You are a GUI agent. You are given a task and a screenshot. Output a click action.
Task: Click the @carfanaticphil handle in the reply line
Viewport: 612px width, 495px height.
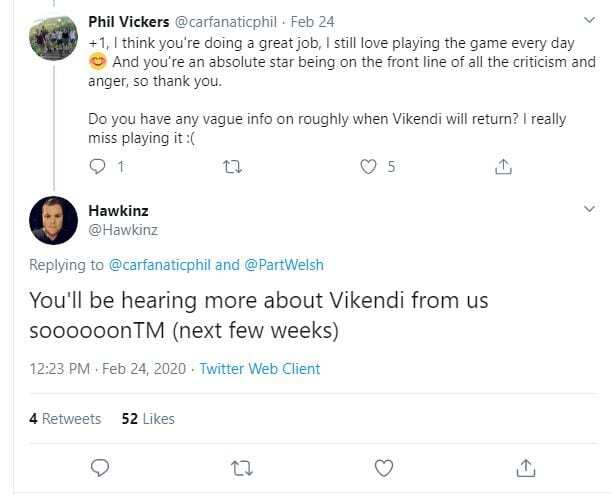tap(158, 265)
